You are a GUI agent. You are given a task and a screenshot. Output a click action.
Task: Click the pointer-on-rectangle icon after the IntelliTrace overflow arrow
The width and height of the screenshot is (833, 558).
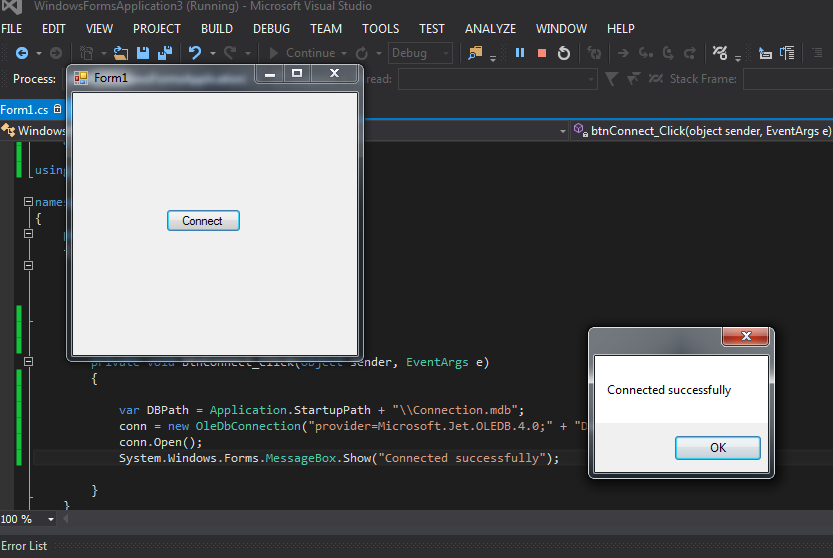click(765, 53)
